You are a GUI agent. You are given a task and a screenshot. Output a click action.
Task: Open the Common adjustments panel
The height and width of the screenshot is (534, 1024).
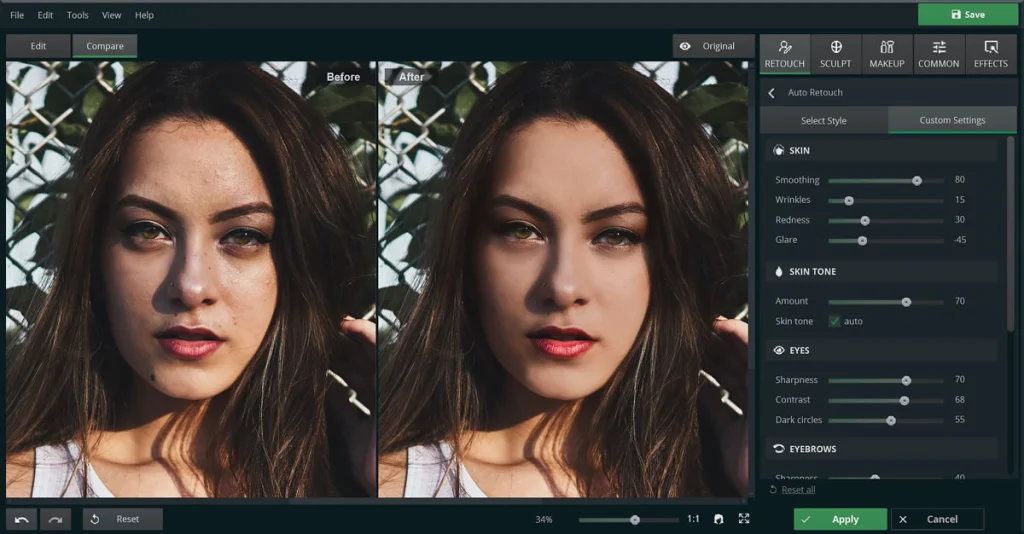point(938,54)
